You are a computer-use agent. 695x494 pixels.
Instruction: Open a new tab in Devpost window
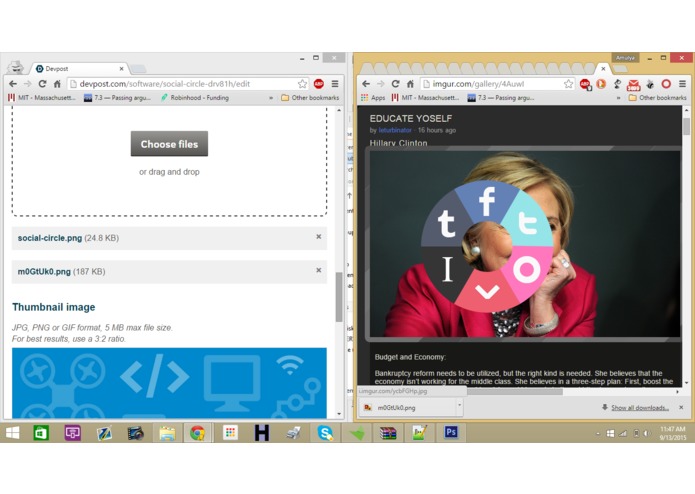coord(138,69)
